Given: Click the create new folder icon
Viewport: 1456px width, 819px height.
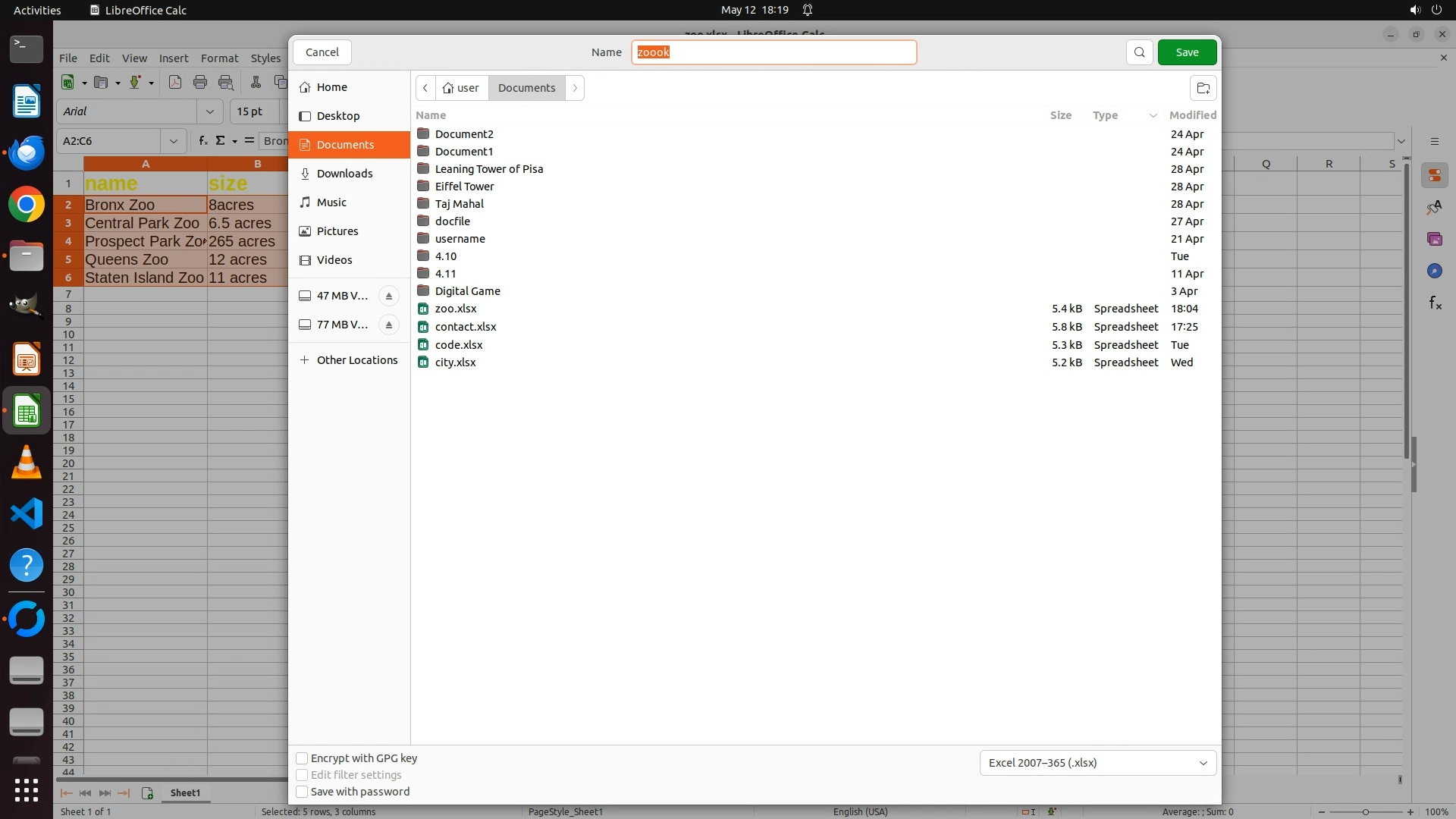Looking at the screenshot, I should click(1203, 88).
